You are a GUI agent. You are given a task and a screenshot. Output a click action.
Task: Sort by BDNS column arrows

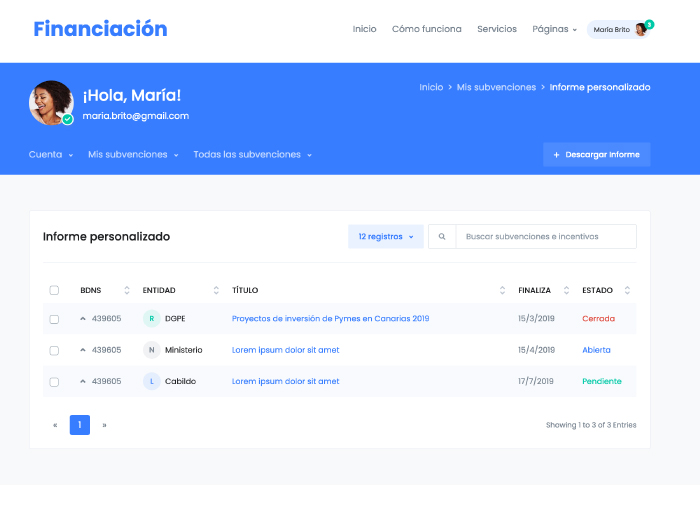point(127,290)
